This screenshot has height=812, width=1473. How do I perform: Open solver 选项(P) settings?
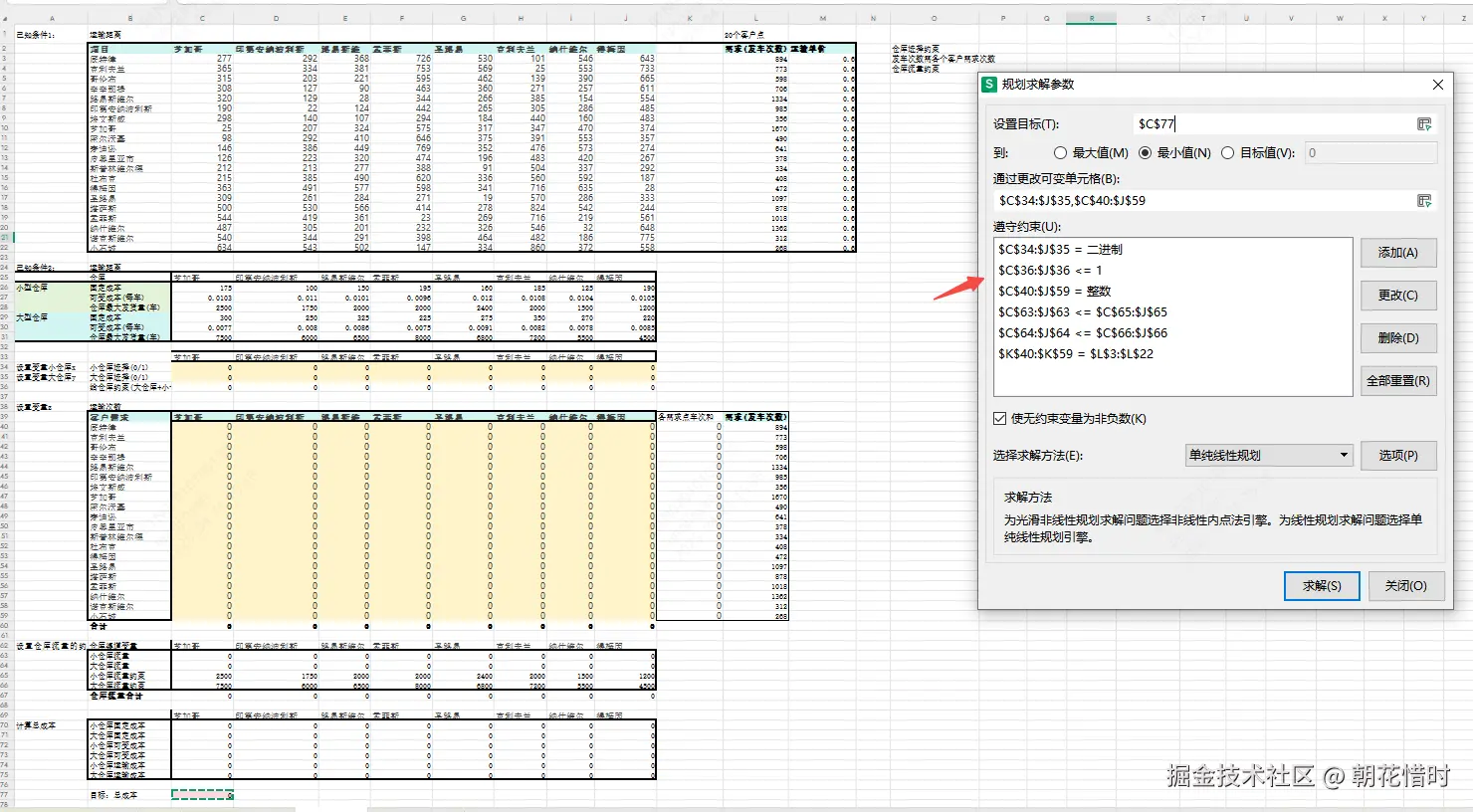[x=1397, y=455]
